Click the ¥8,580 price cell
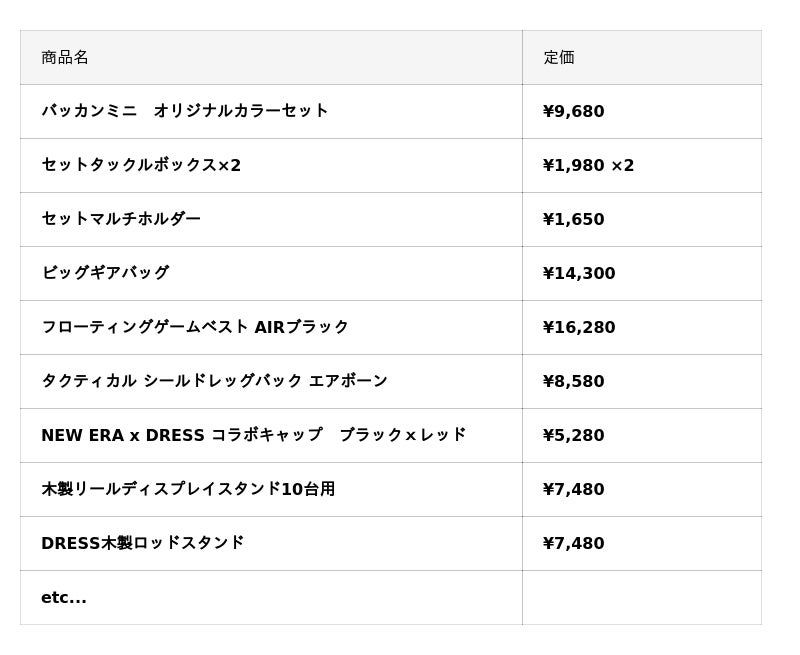Viewport: 800px width, 655px height. click(x=573, y=382)
